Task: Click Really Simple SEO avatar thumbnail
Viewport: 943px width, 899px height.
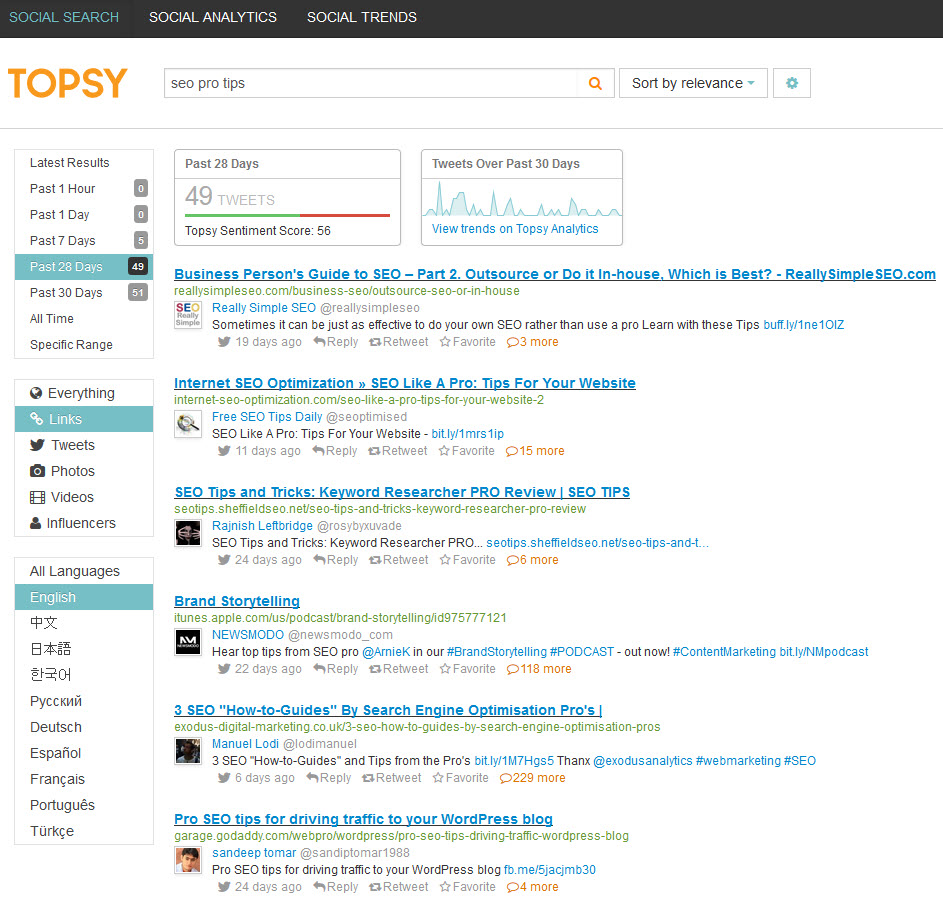Action: (x=188, y=315)
